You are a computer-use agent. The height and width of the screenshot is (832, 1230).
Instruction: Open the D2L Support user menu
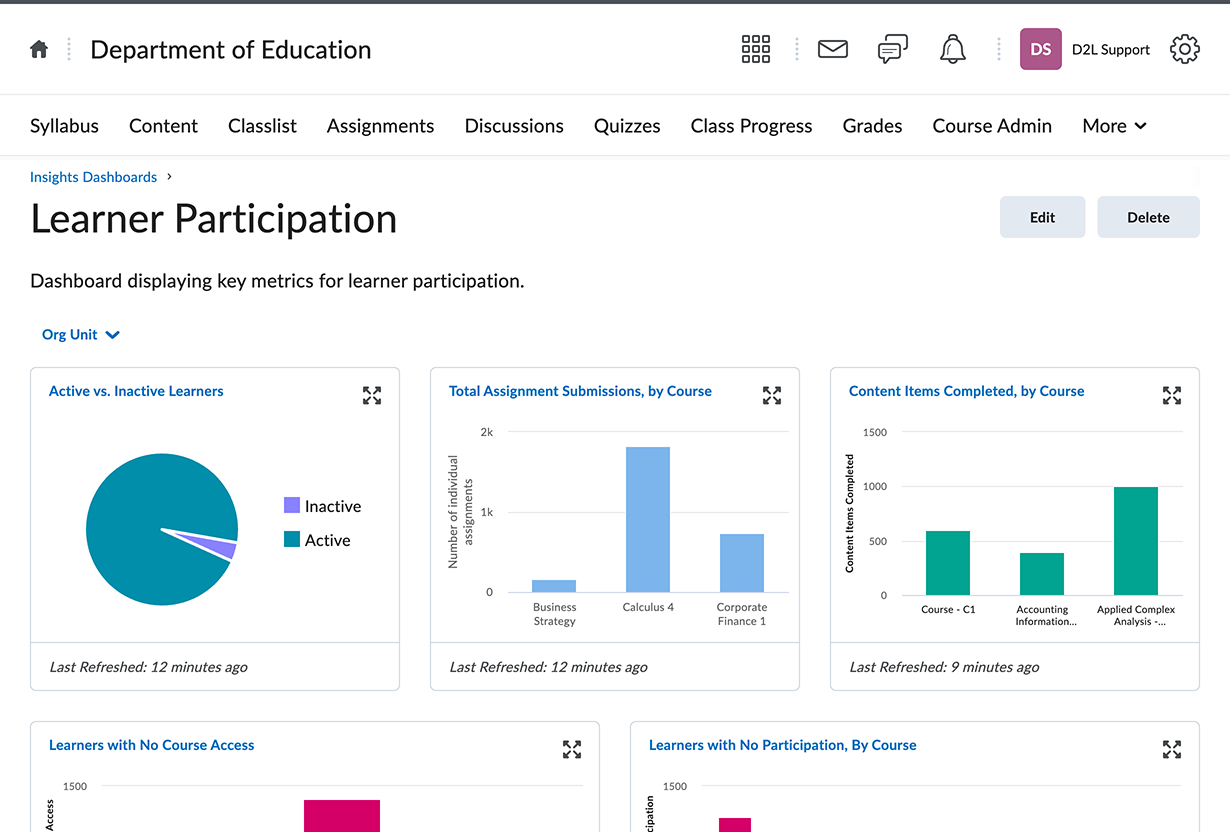coord(1085,49)
